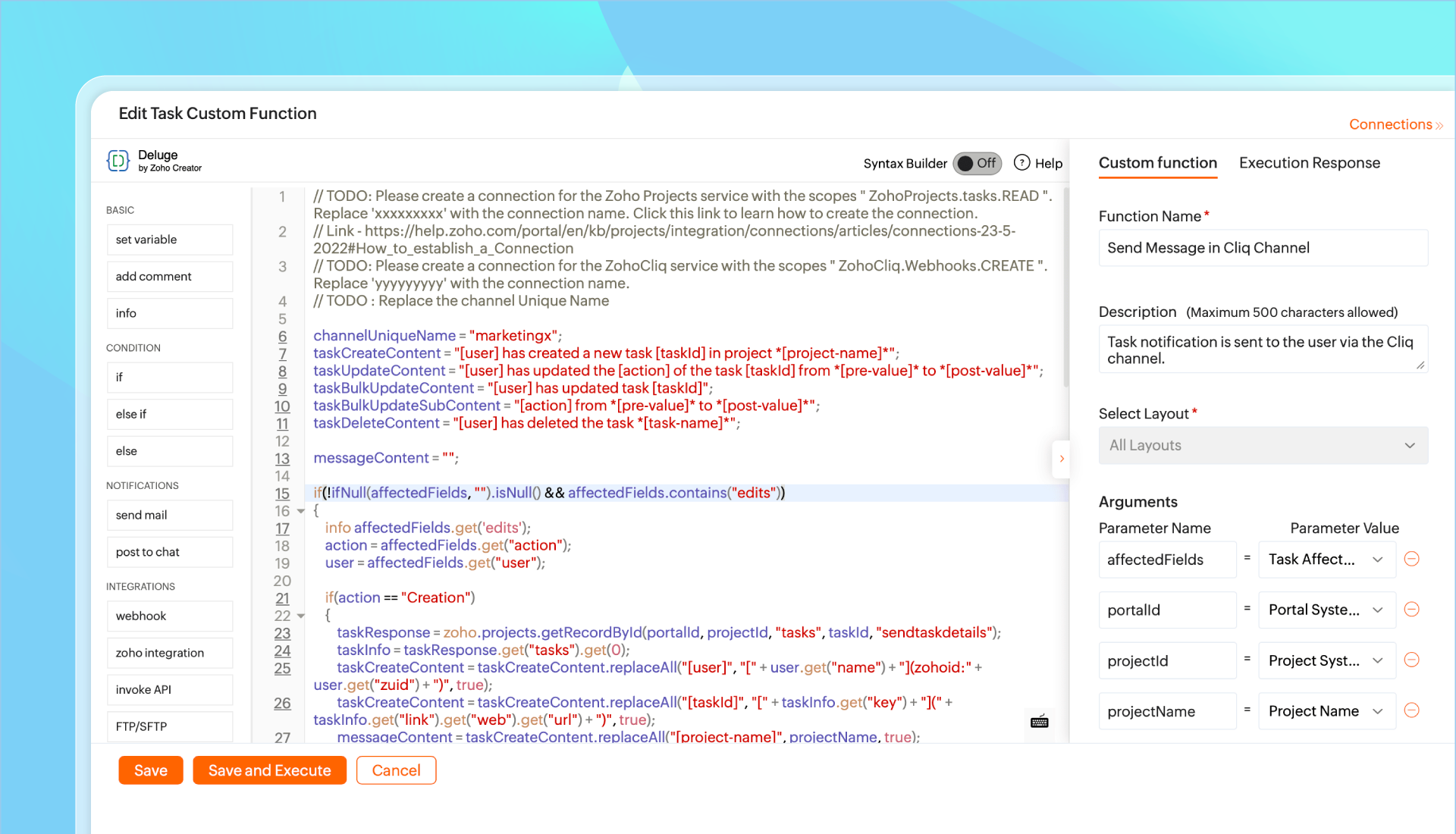Screen dimensions: 1456x834
Task: Collapse right panel with orange arrow
Action: pyautogui.click(x=1062, y=459)
